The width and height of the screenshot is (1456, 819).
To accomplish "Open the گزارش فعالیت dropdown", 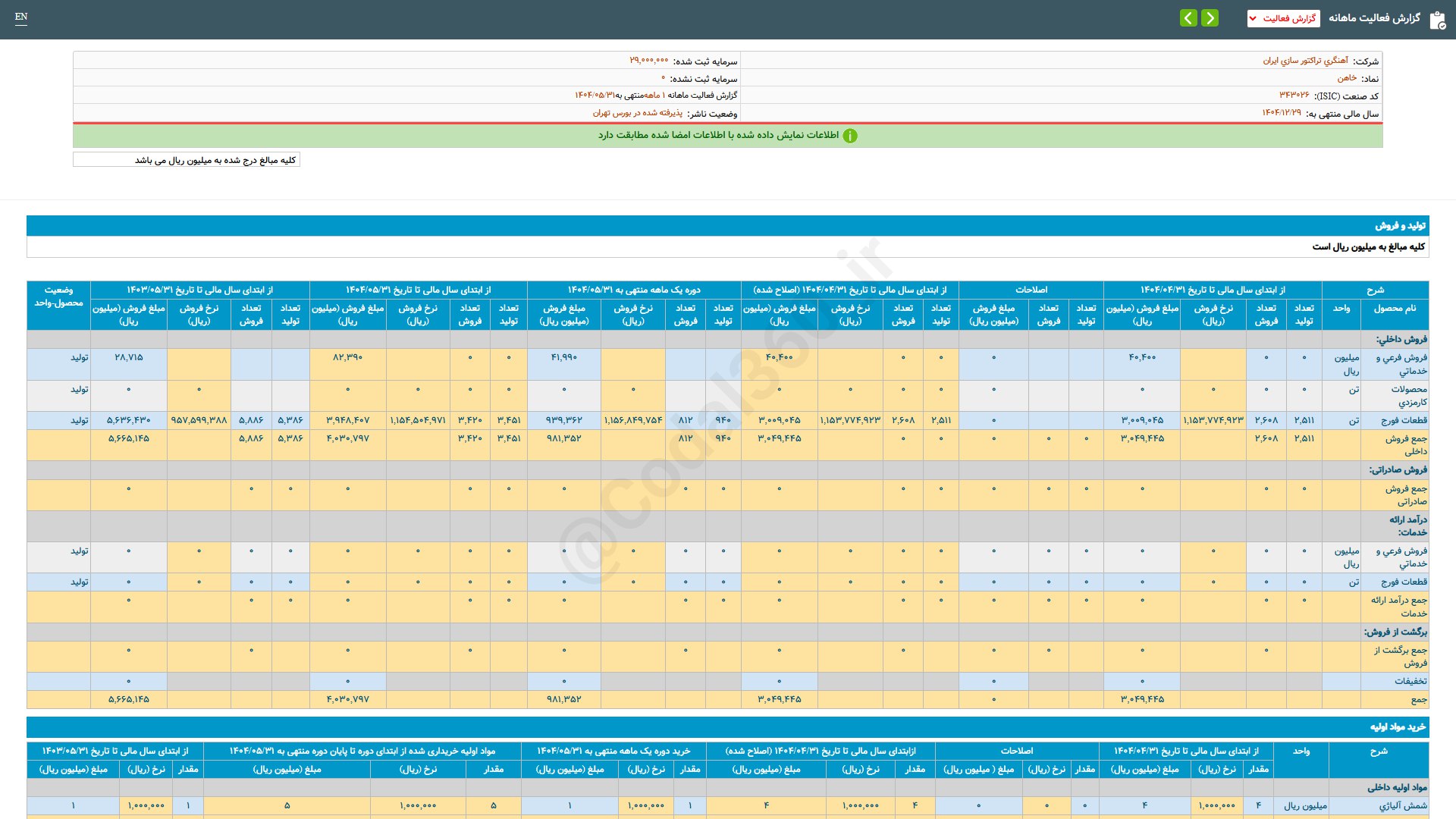I will click(x=1288, y=18).
